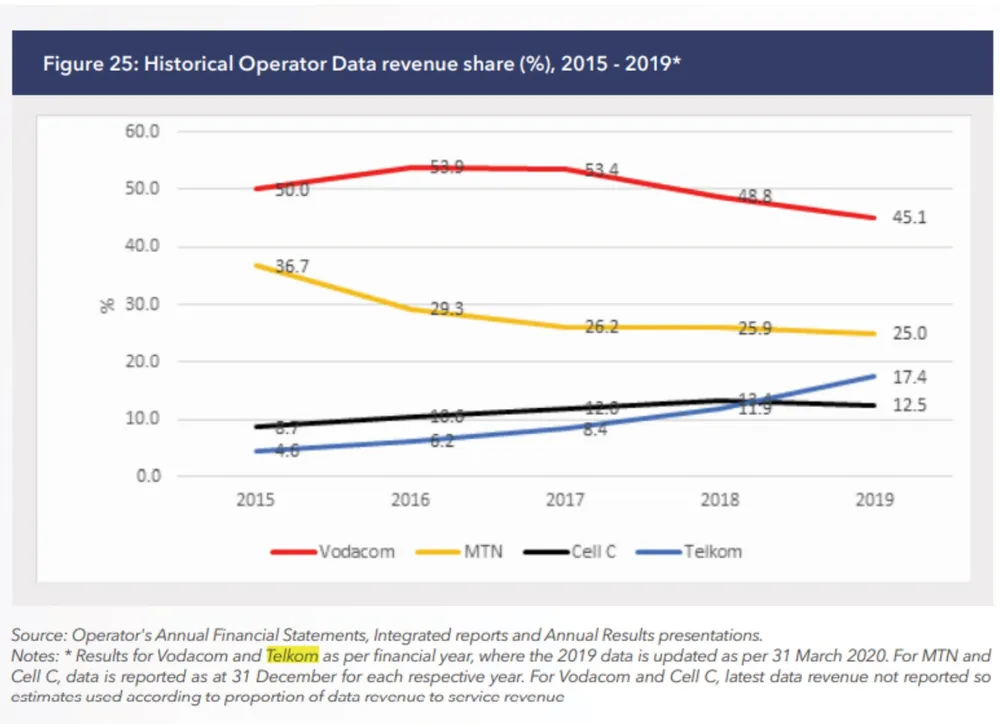Viewport: 1000px width, 727px height.
Task: Click the MTN 25.9 data label
Action: 755,328
